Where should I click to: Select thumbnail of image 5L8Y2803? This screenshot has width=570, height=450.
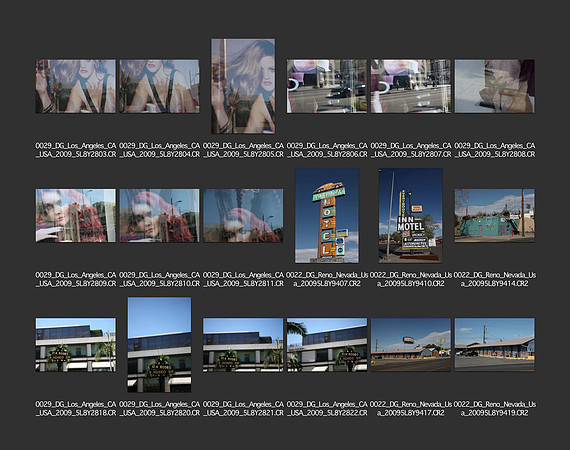76,86
